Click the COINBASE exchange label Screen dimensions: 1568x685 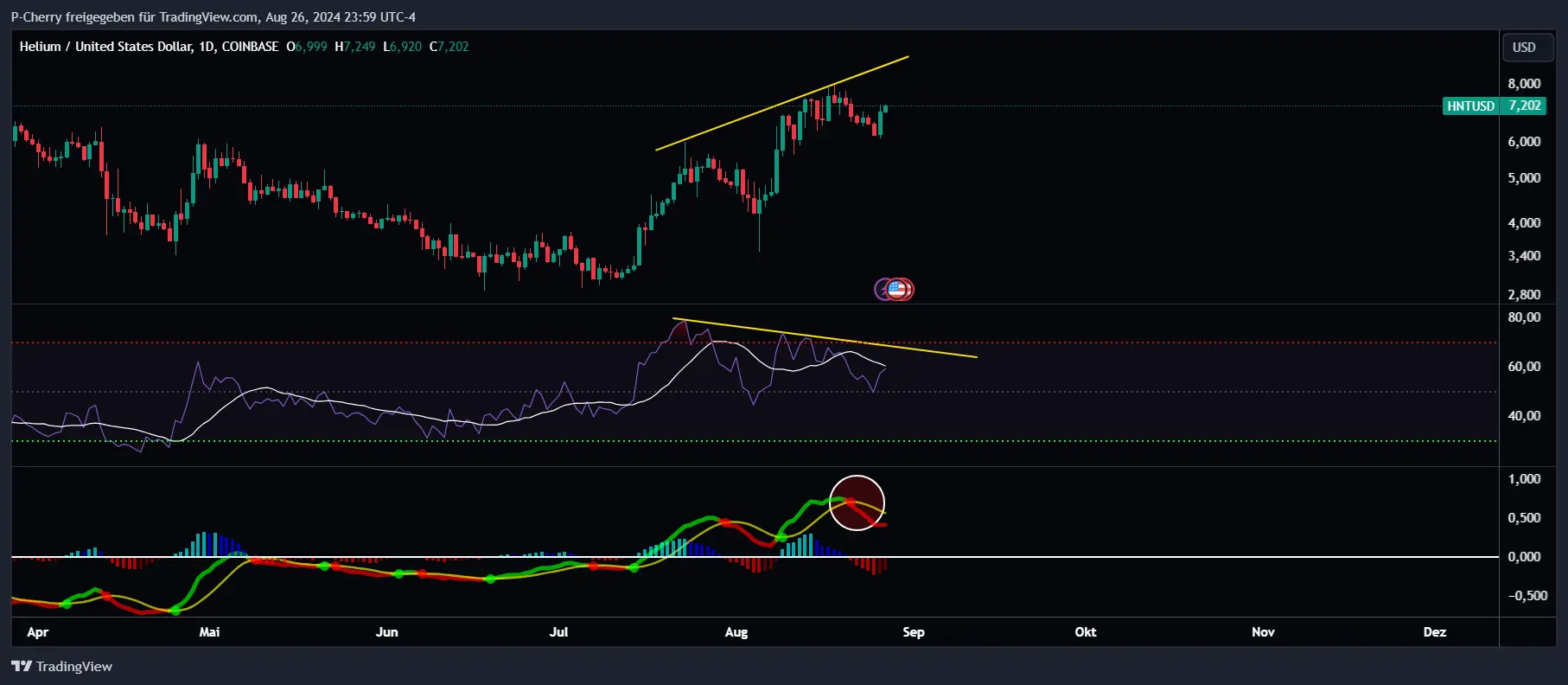[250, 47]
